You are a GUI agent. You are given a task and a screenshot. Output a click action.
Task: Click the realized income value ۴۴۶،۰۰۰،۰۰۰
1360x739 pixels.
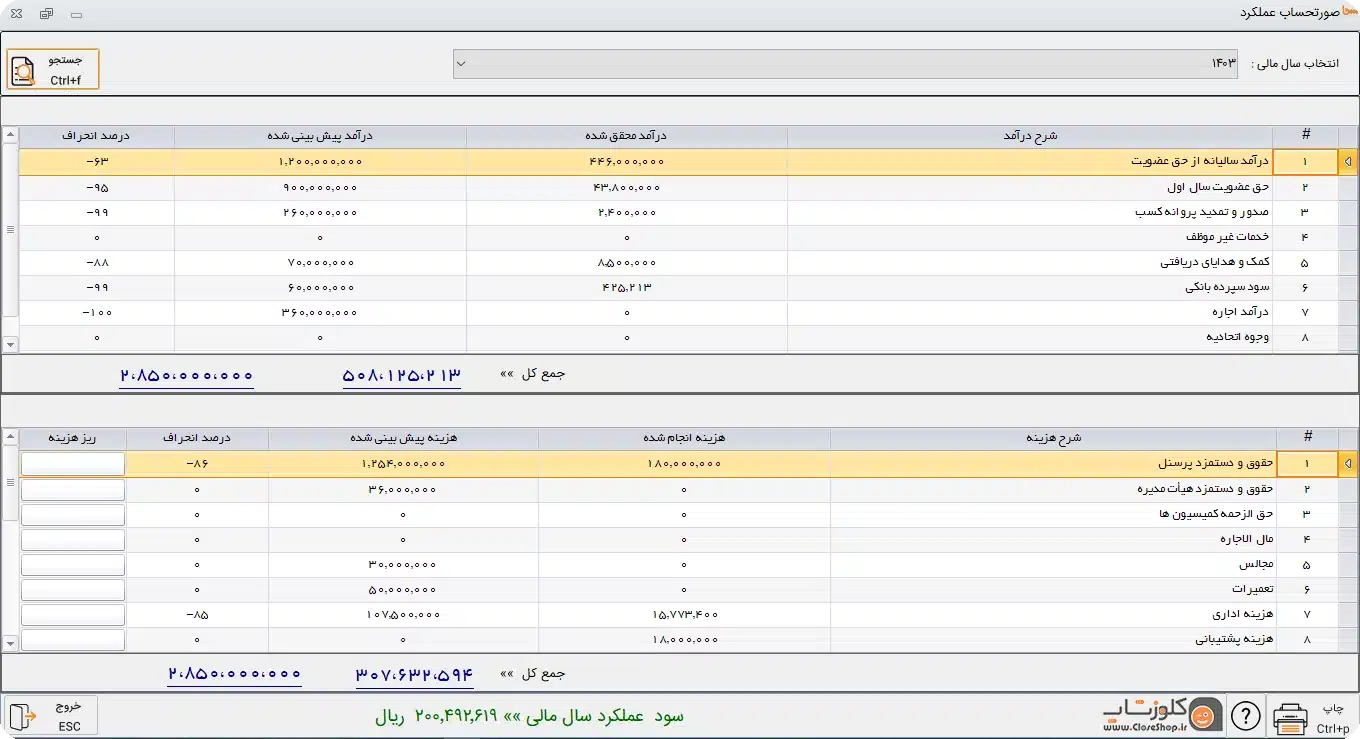[x=627, y=162]
